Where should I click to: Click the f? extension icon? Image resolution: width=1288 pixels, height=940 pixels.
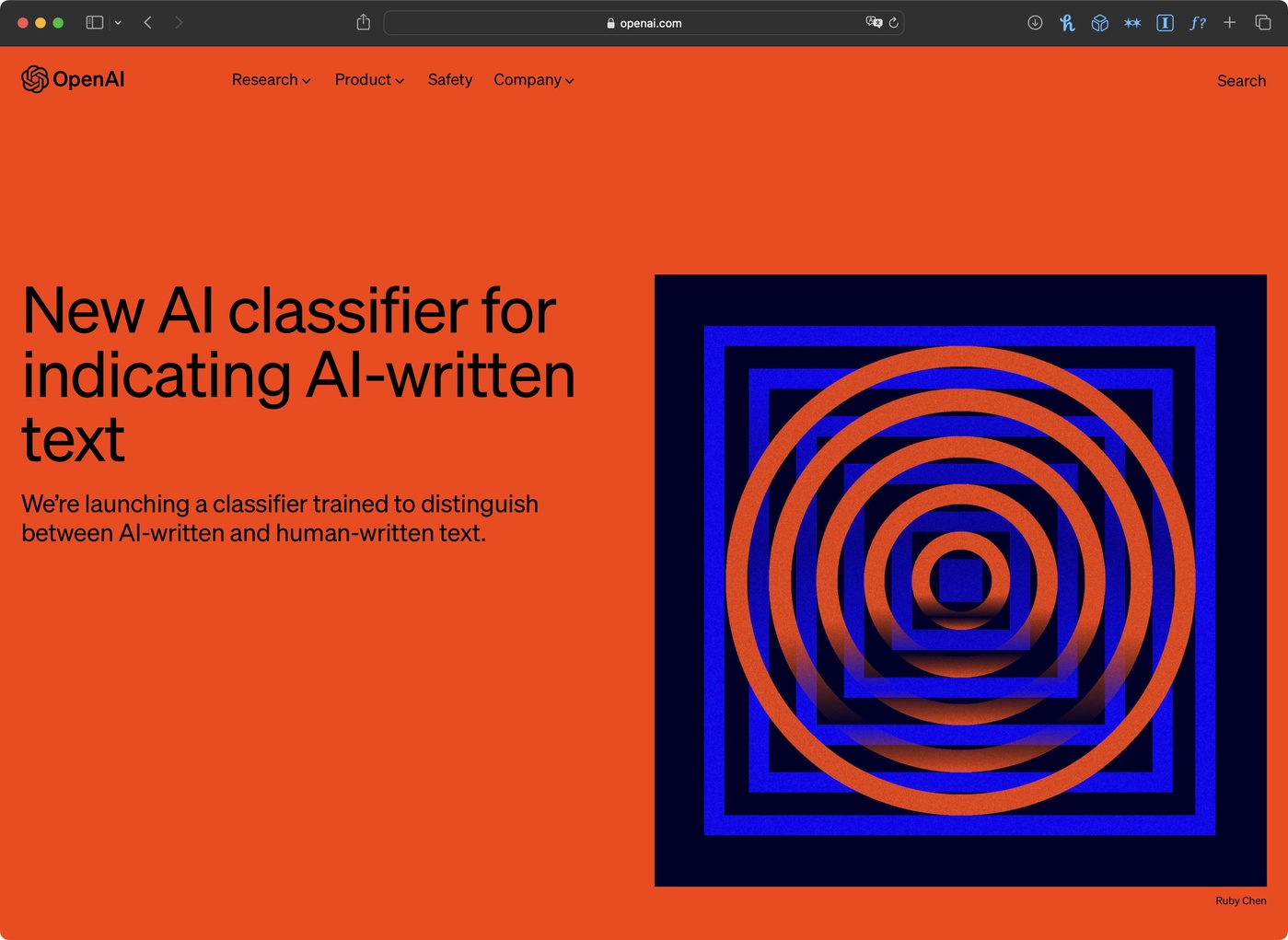(x=1198, y=22)
